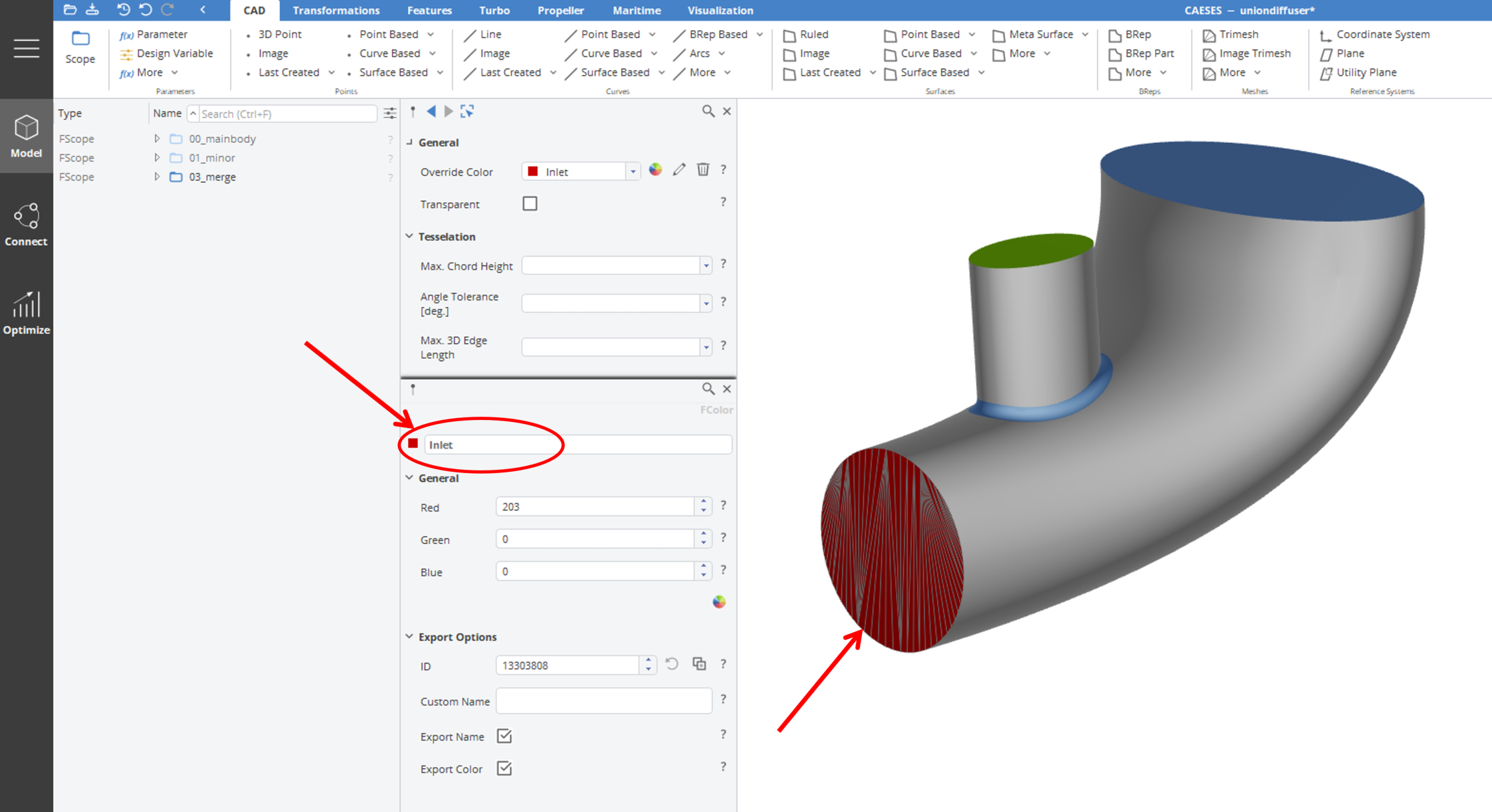The width and height of the screenshot is (1492, 812).
Task: Open the Optimize workspace icon
Action: coord(26,313)
